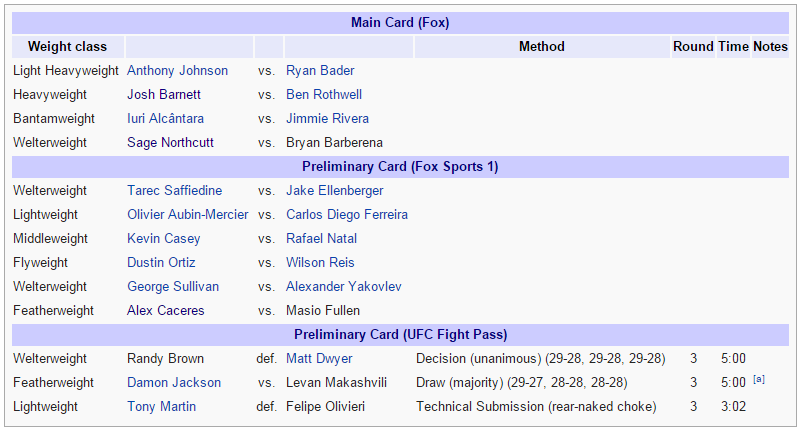Click the Tony Martin link
The width and height of the screenshot is (802, 430).
click(162, 407)
